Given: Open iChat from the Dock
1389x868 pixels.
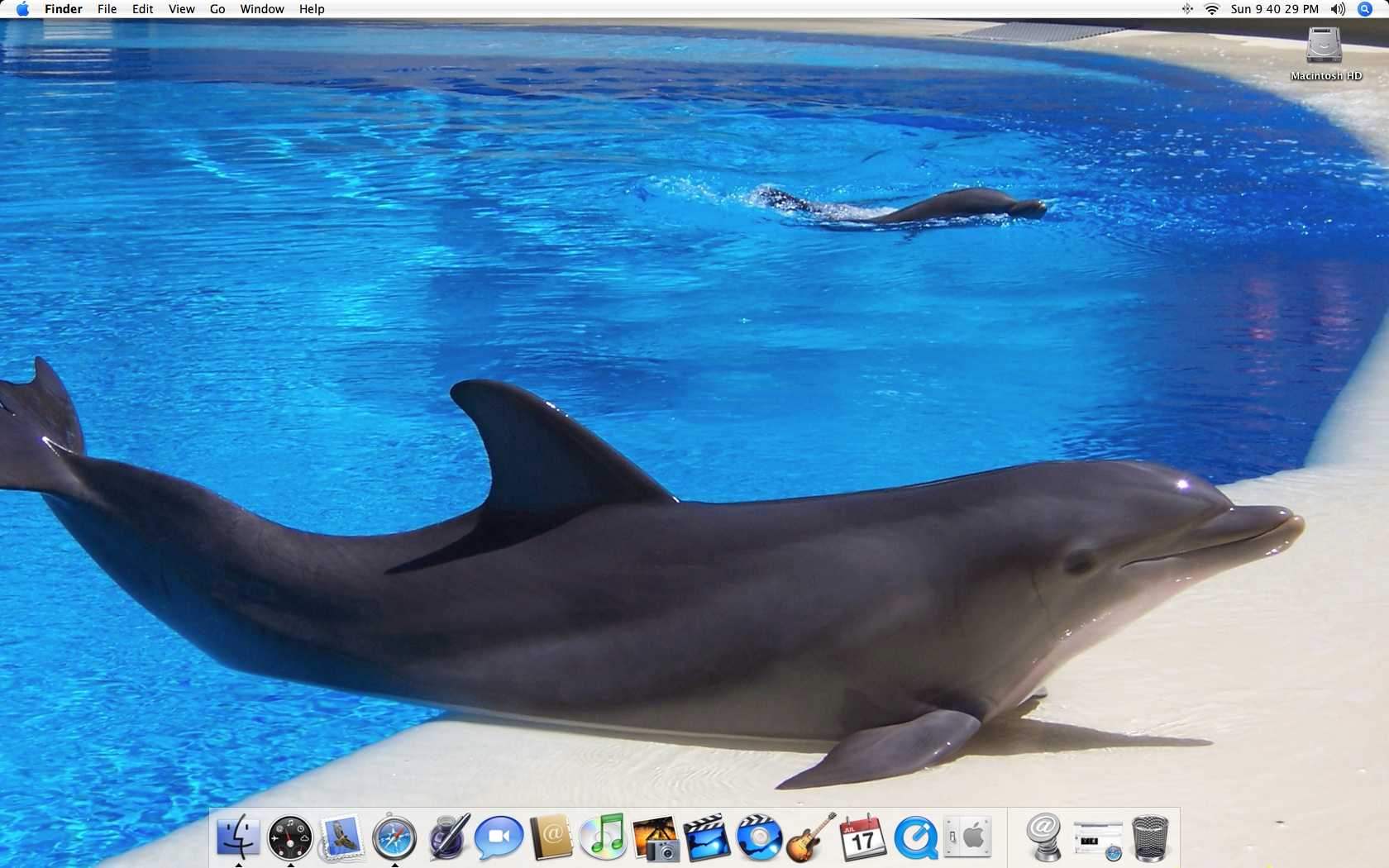Looking at the screenshot, I should pos(499,837).
